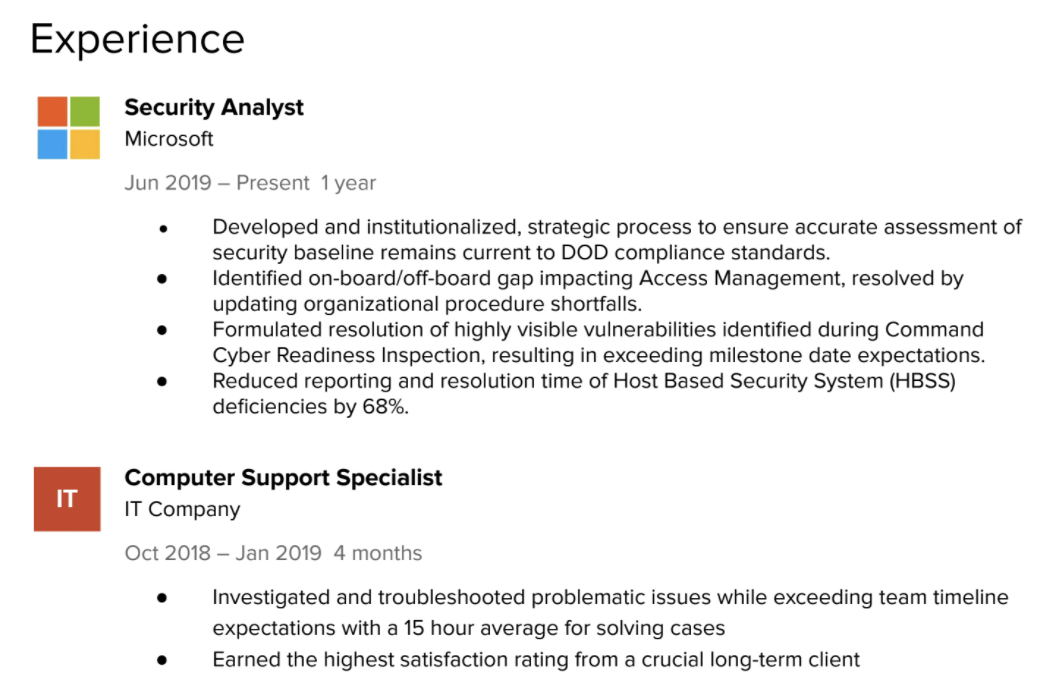This screenshot has height=686, width=1046.
Task: Select the Computer Support Specialist title
Action: [x=284, y=478]
